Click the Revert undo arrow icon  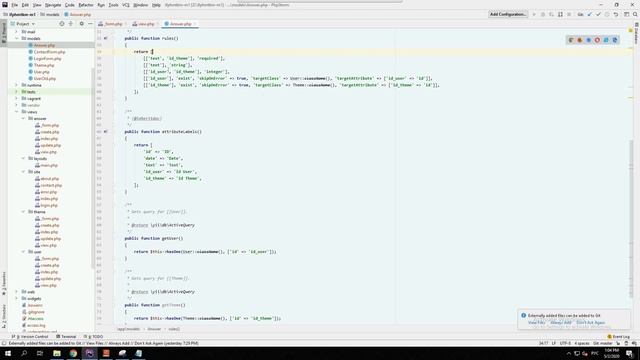point(616,14)
